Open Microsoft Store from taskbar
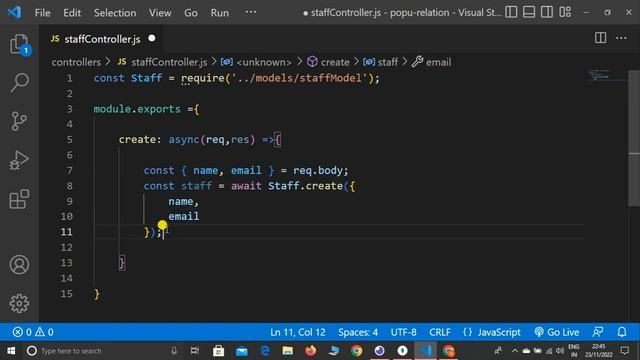This screenshot has width=640, height=360. (x=218, y=351)
